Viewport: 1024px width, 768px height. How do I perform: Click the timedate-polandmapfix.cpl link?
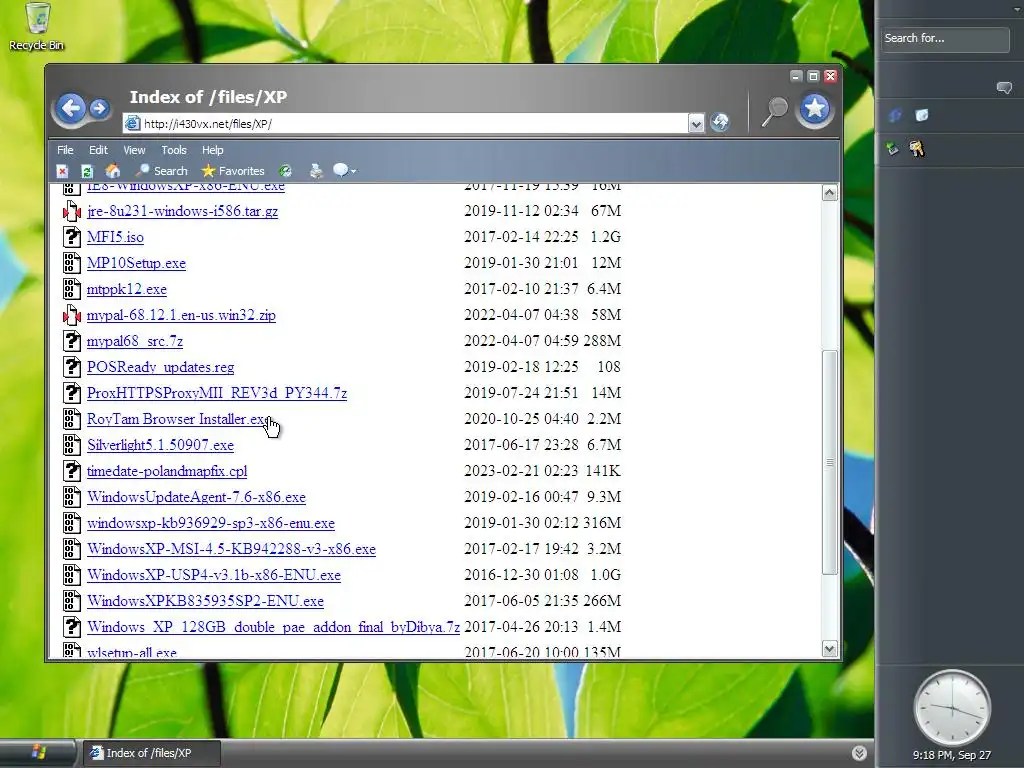(x=167, y=472)
